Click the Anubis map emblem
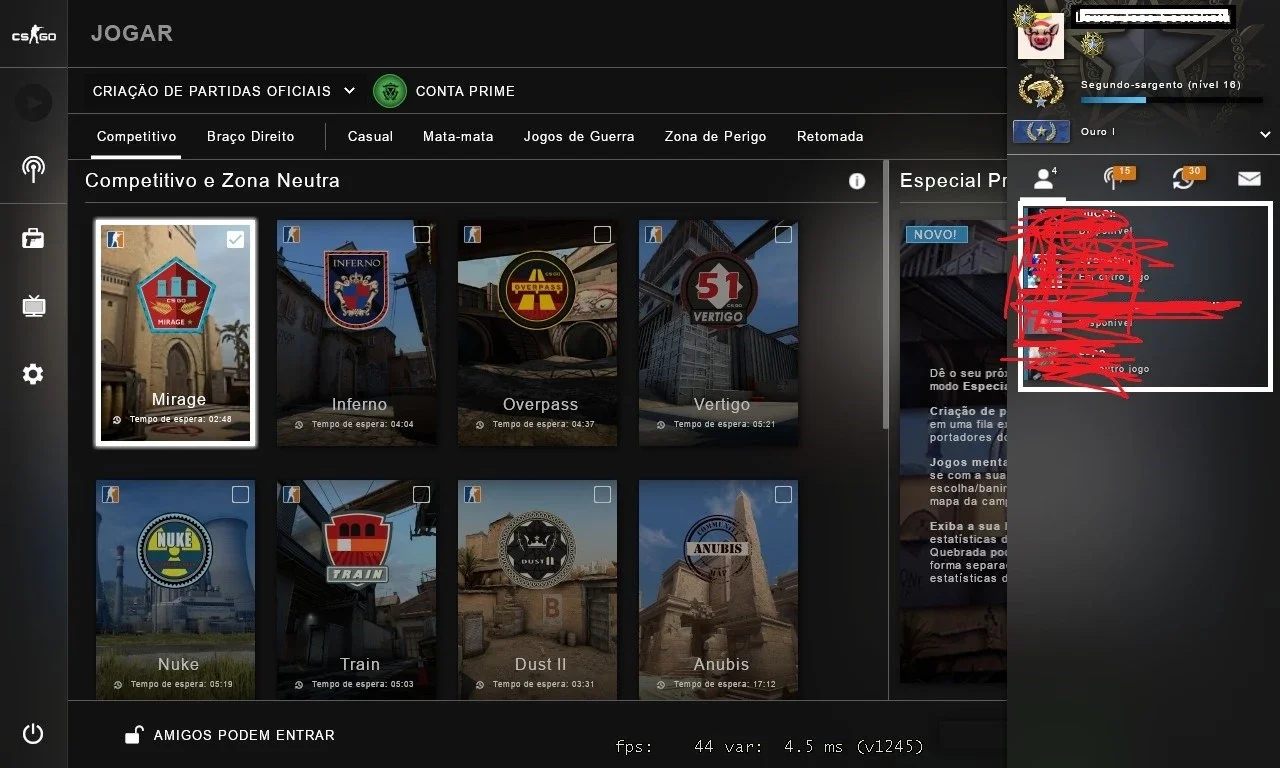The width and height of the screenshot is (1280, 768). [718, 549]
